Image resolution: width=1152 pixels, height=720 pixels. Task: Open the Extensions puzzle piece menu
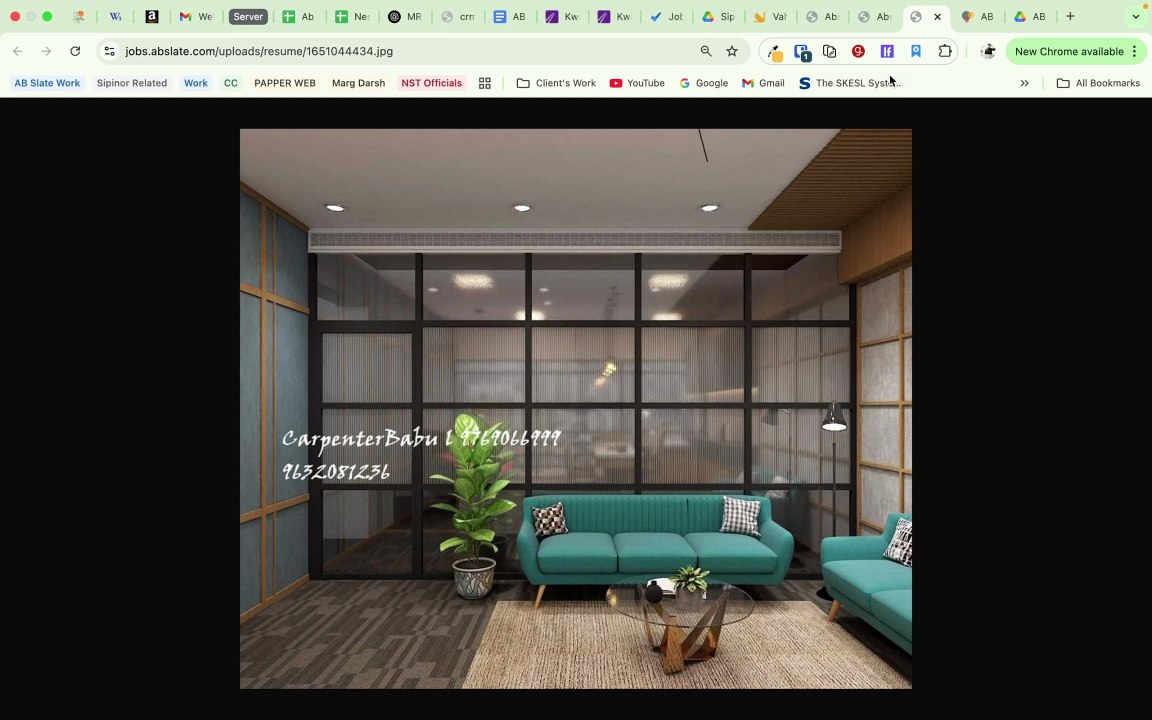point(945,51)
